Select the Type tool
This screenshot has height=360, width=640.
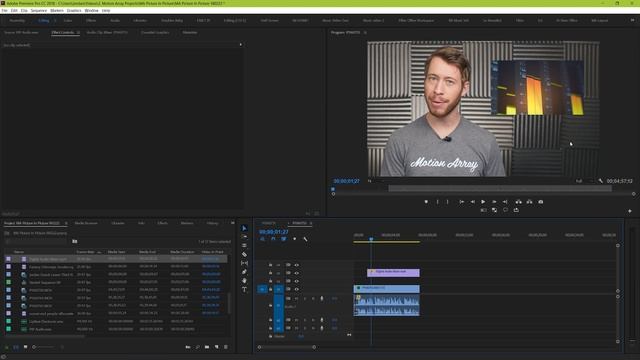coord(244,290)
